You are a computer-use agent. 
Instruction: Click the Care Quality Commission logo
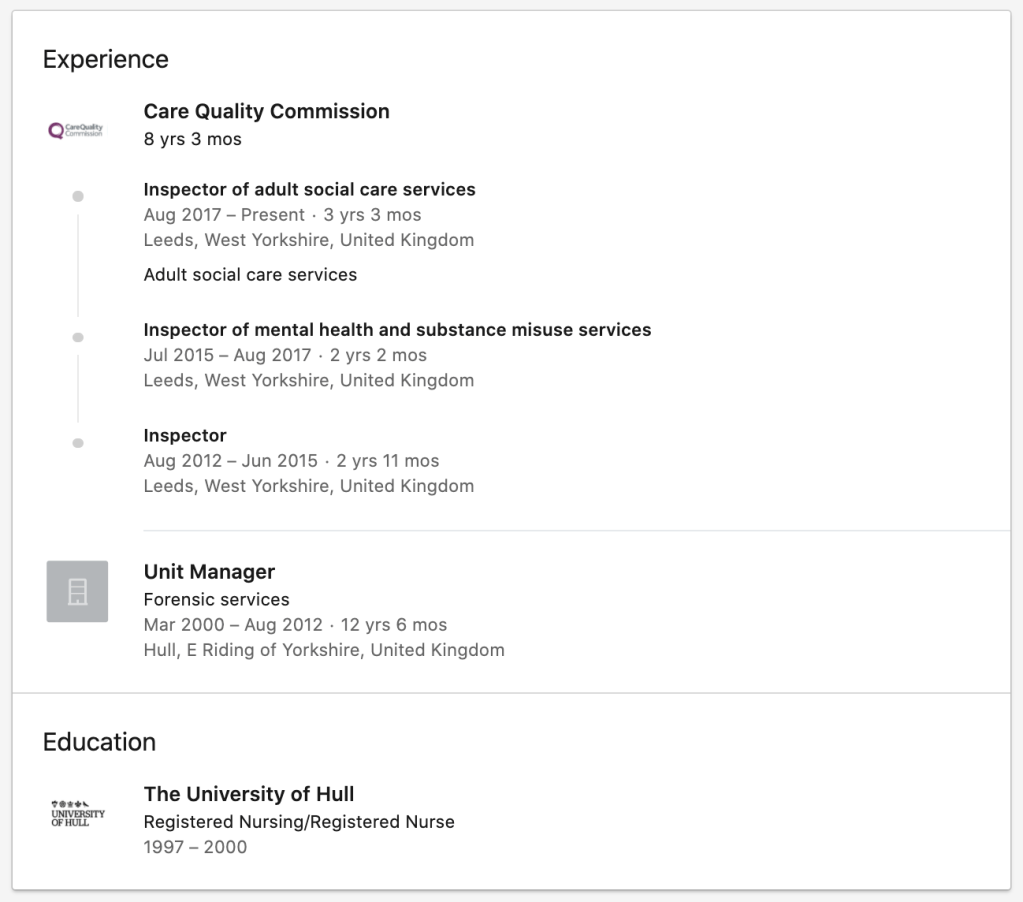(76, 130)
